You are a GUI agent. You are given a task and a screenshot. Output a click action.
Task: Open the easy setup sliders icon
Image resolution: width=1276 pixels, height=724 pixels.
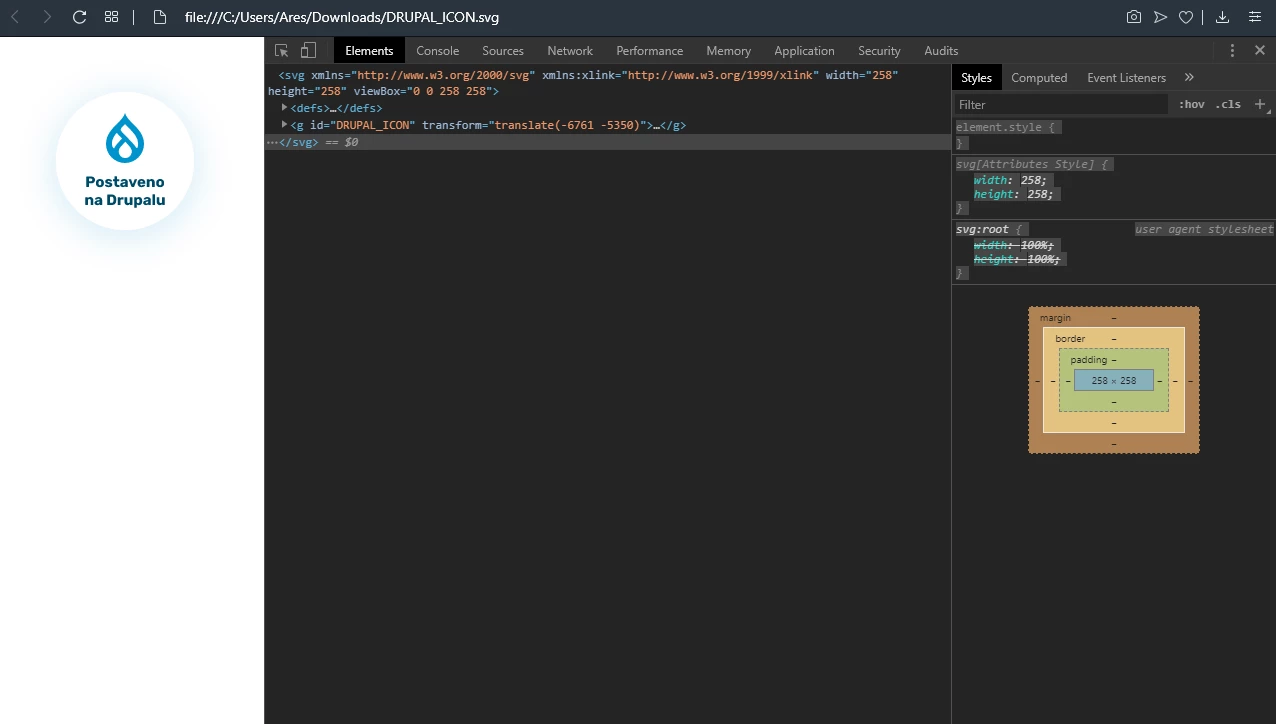[x=1255, y=17]
